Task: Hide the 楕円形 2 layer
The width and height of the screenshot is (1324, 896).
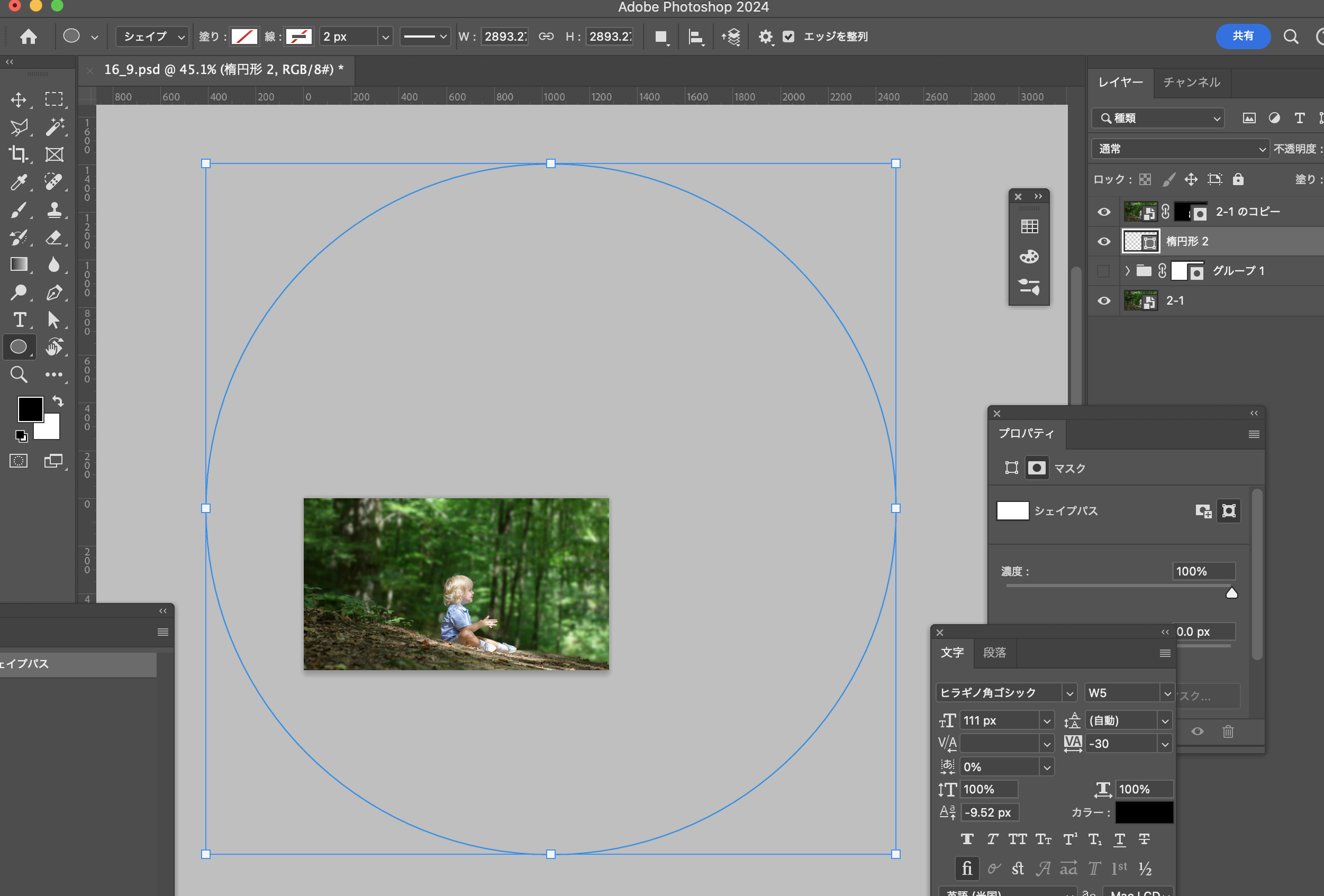Action: pos(1103,242)
